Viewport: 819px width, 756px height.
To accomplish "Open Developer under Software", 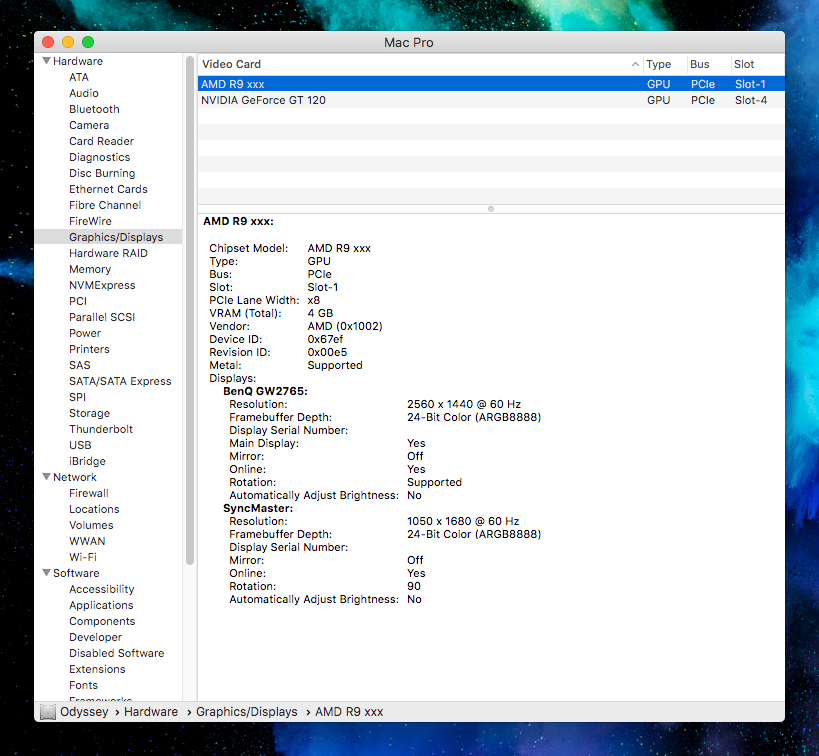I will 95,637.
